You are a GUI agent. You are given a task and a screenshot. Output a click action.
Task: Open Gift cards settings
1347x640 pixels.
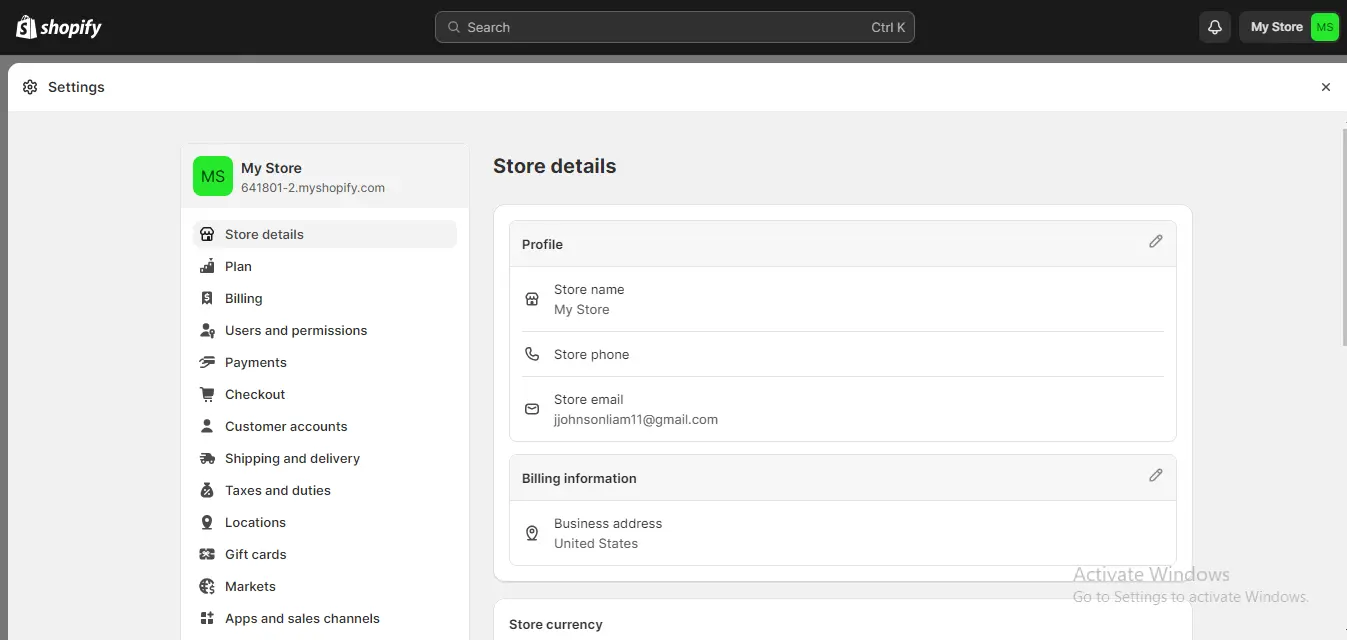(x=325, y=554)
